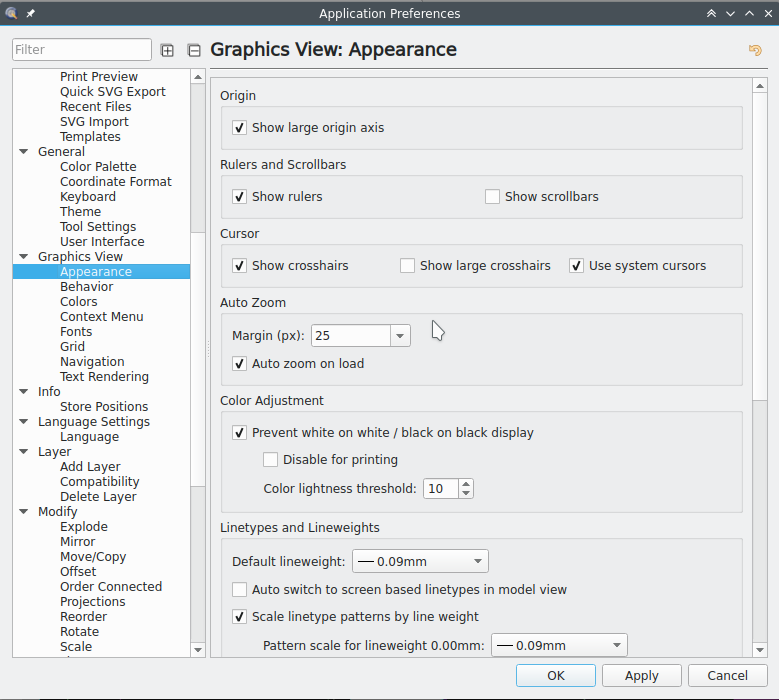This screenshot has width=779, height=700.
Task: Open the Default lineweight dropdown
Action: tap(478, 562)
